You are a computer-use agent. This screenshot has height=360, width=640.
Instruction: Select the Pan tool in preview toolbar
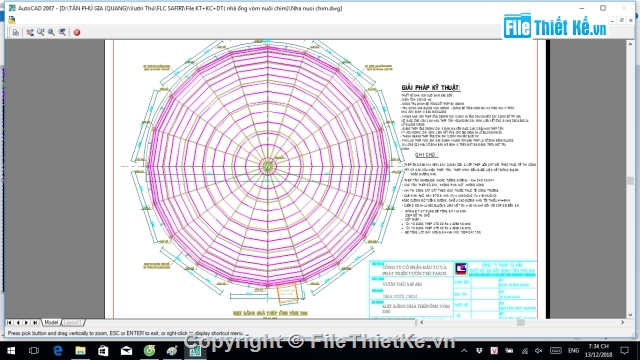pyautogui.click(x=30, y=32)
